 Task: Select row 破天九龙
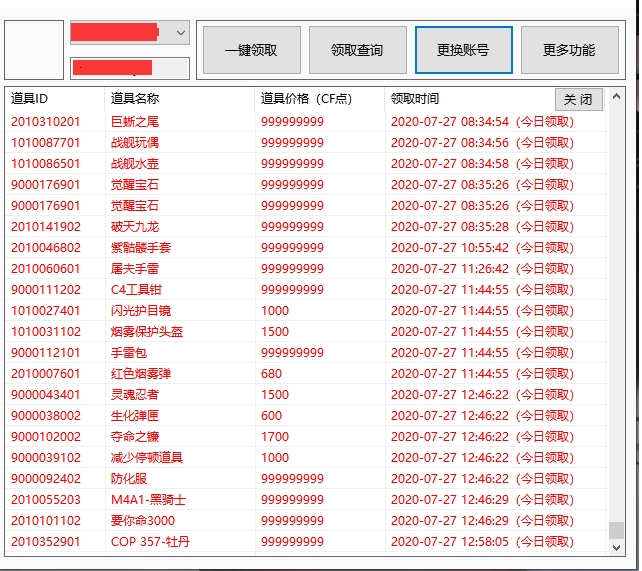click(305, 227)
